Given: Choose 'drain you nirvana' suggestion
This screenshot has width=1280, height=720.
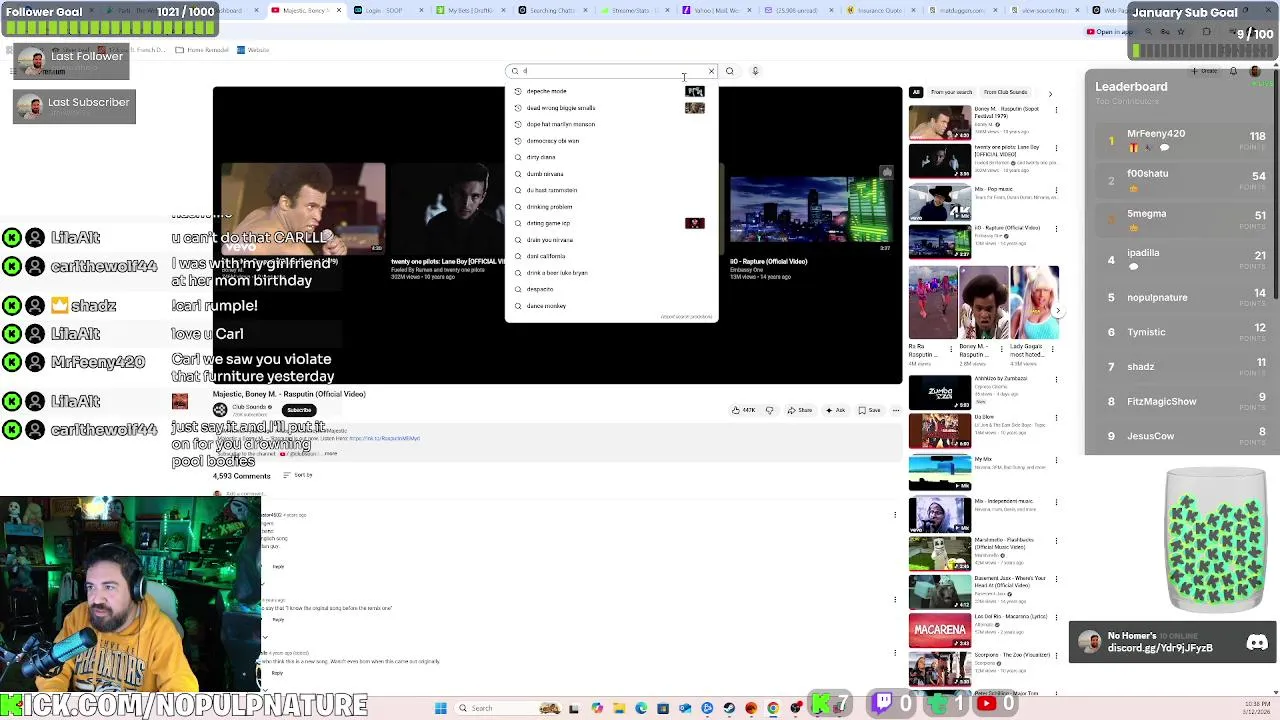Looking at the screenshot, I should (x=611, y=240).
